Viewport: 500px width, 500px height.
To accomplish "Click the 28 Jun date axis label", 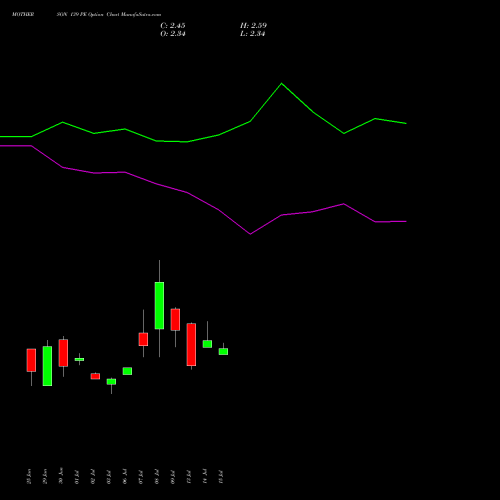I will (29, 476).
